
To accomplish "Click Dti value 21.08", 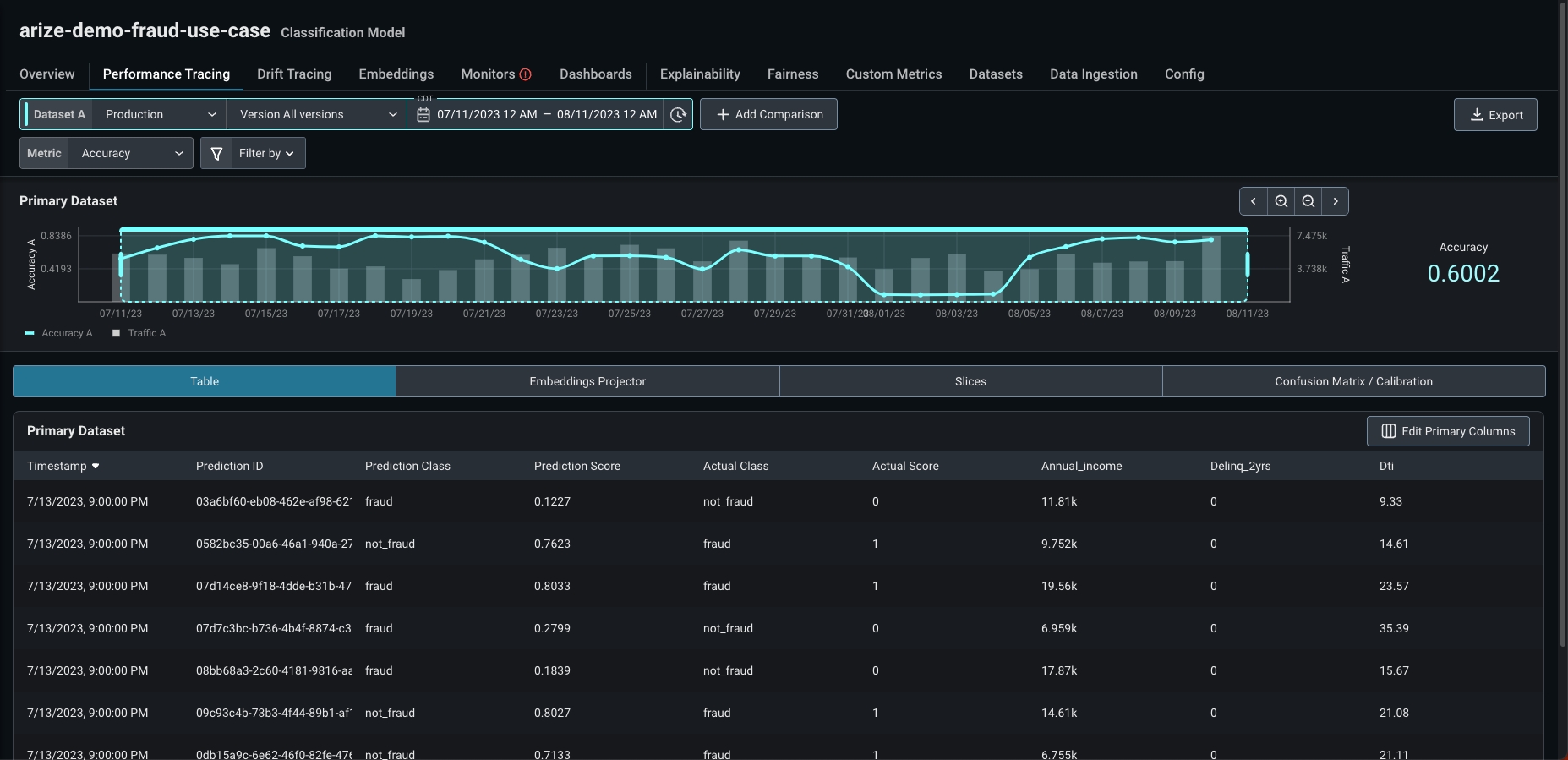I will (x=1394, y=713).
